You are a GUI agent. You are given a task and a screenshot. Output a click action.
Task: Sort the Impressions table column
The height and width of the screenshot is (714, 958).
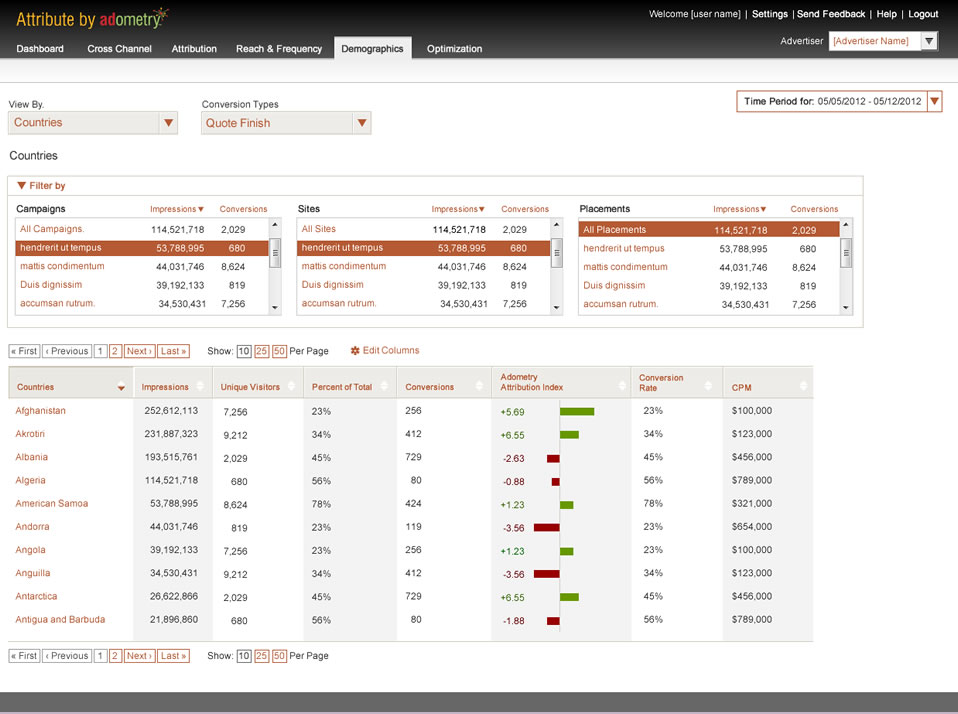200,386
